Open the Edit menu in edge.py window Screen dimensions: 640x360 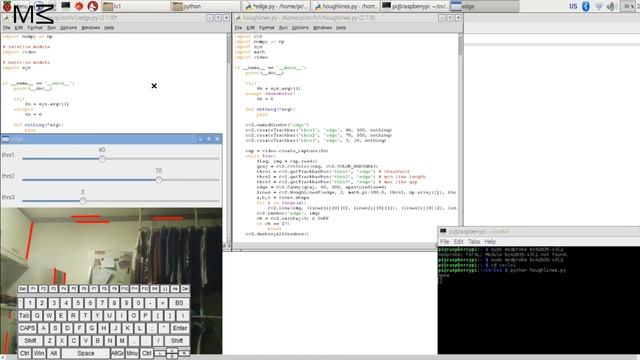19,28
